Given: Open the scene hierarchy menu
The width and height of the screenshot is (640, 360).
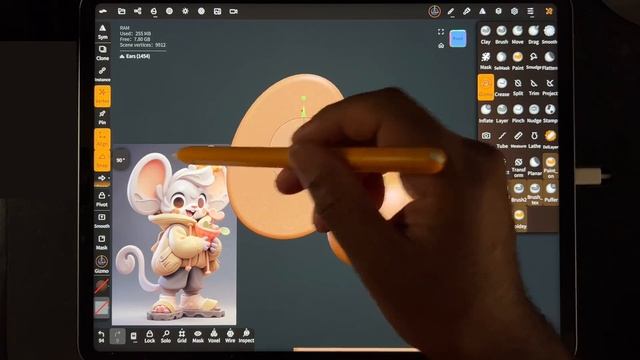Looking at the screenshot, I should 138,11.
